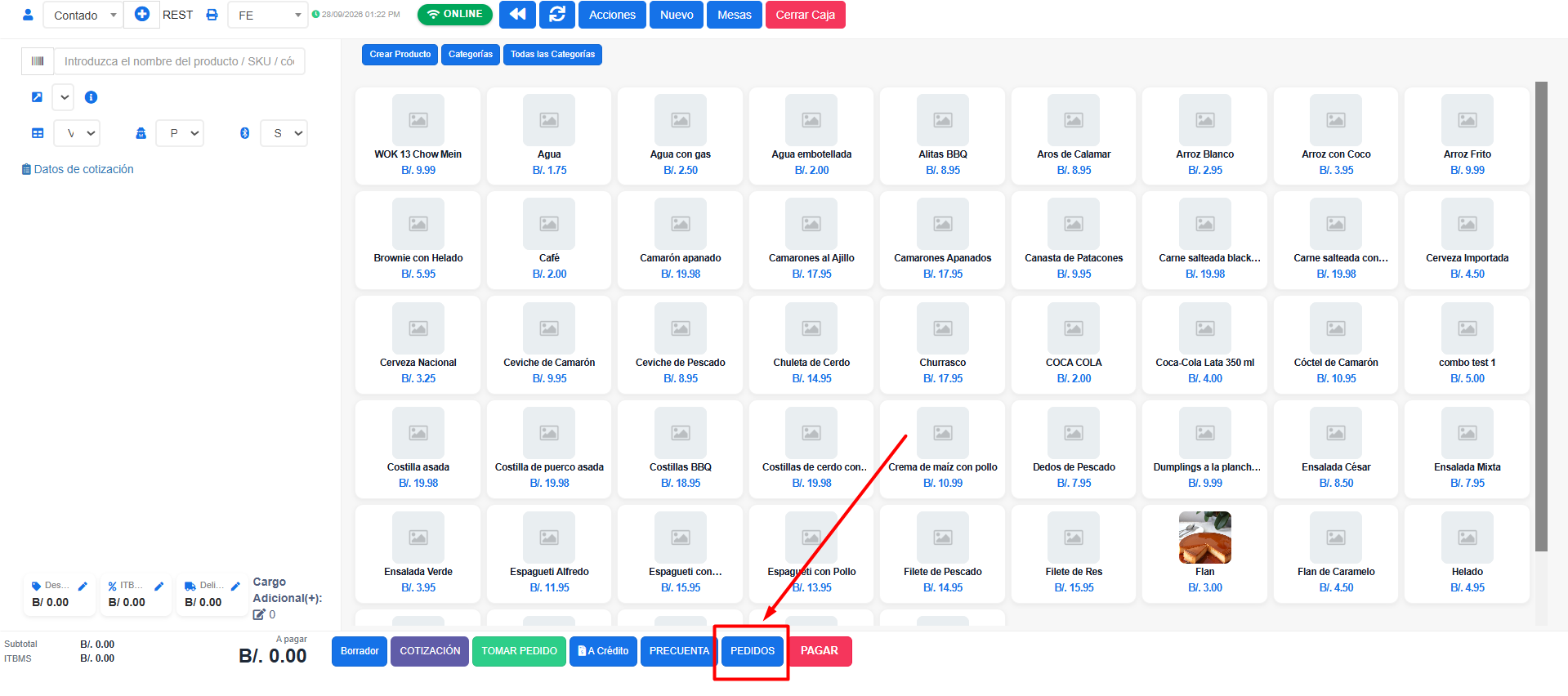Open the S dropdown next to Bluetooth icon

coord(284,133)
